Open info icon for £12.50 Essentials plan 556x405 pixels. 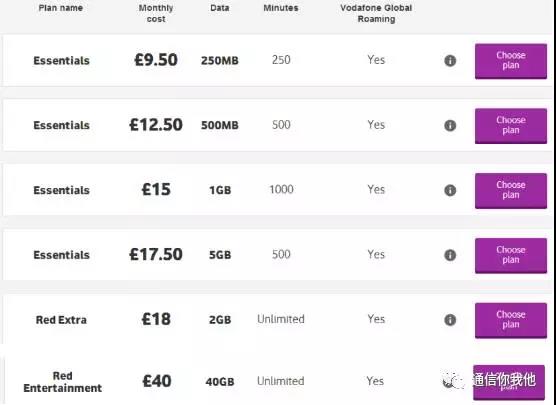click(450, 126)
